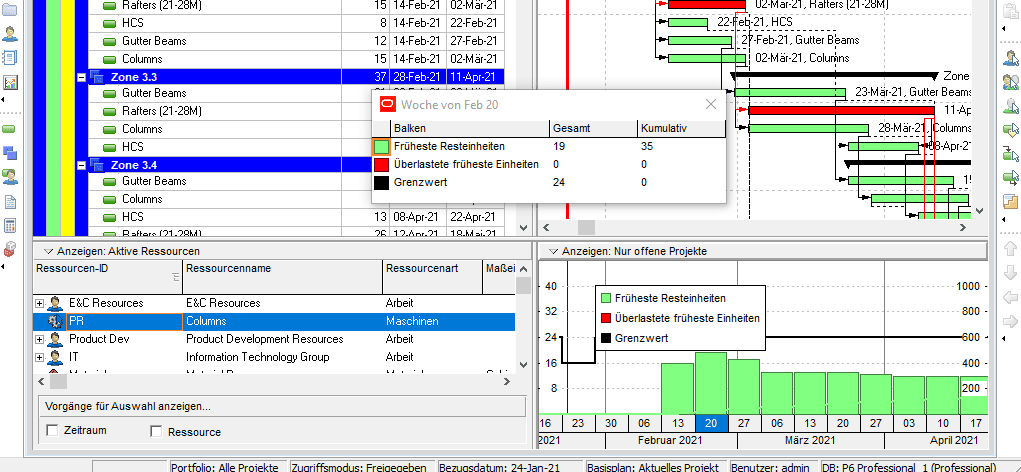Sort by the Ressourcenart column header
Viewport: 1021px width, 472px height.
(x=432, y=277)
